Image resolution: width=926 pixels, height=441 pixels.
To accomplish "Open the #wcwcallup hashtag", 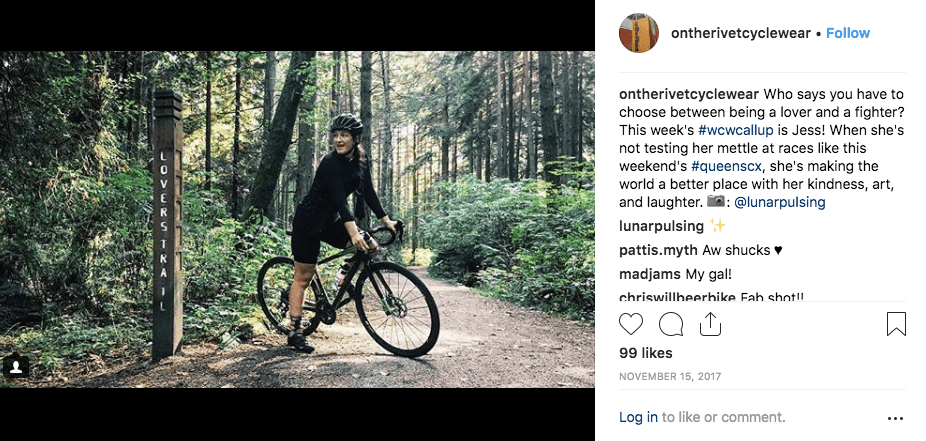I will pos(740,130).
